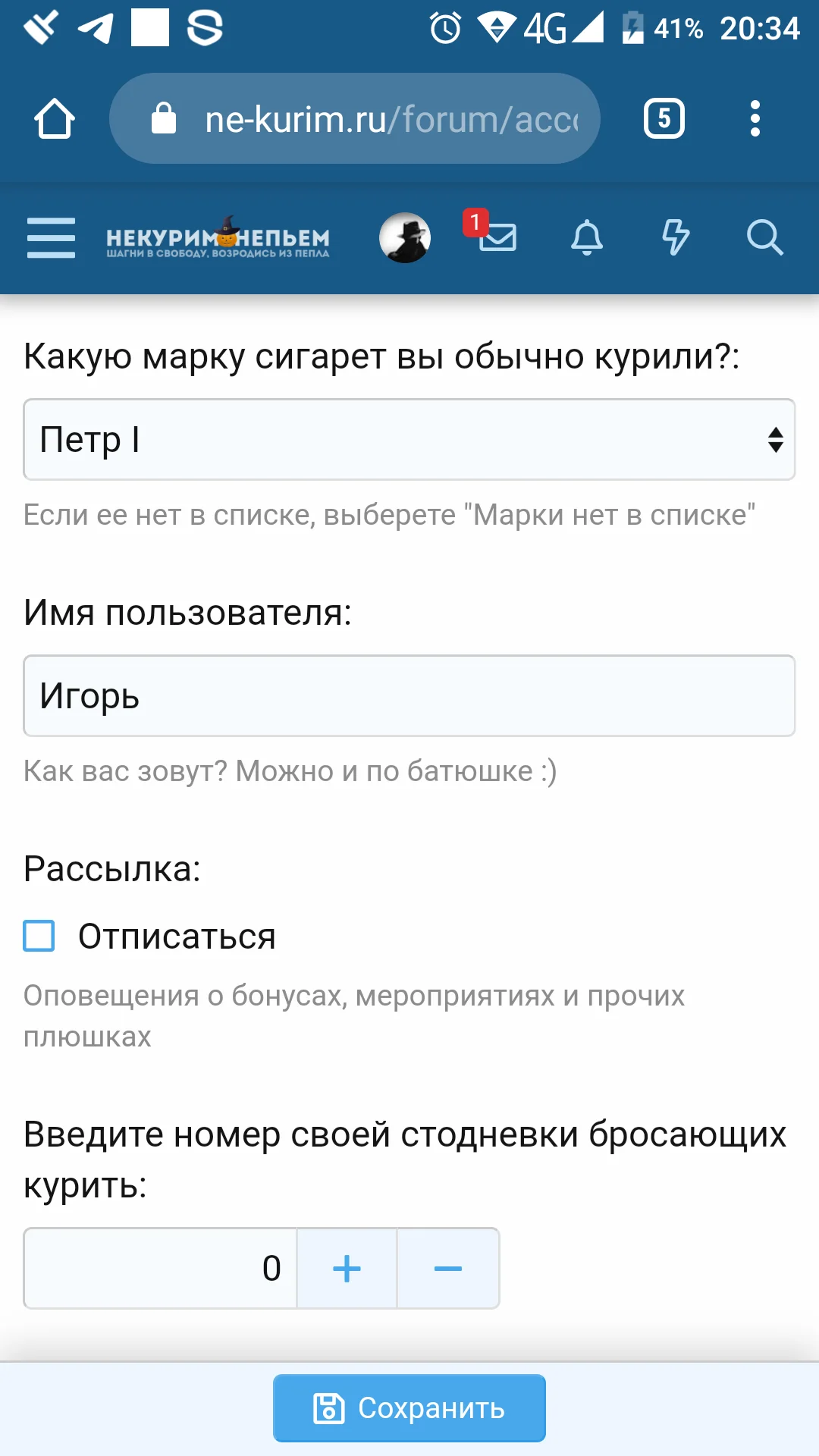Viewport: 819px width, 1456px height.
Task: Click the стодневка number input field
Action: (x=161, y=1268)
